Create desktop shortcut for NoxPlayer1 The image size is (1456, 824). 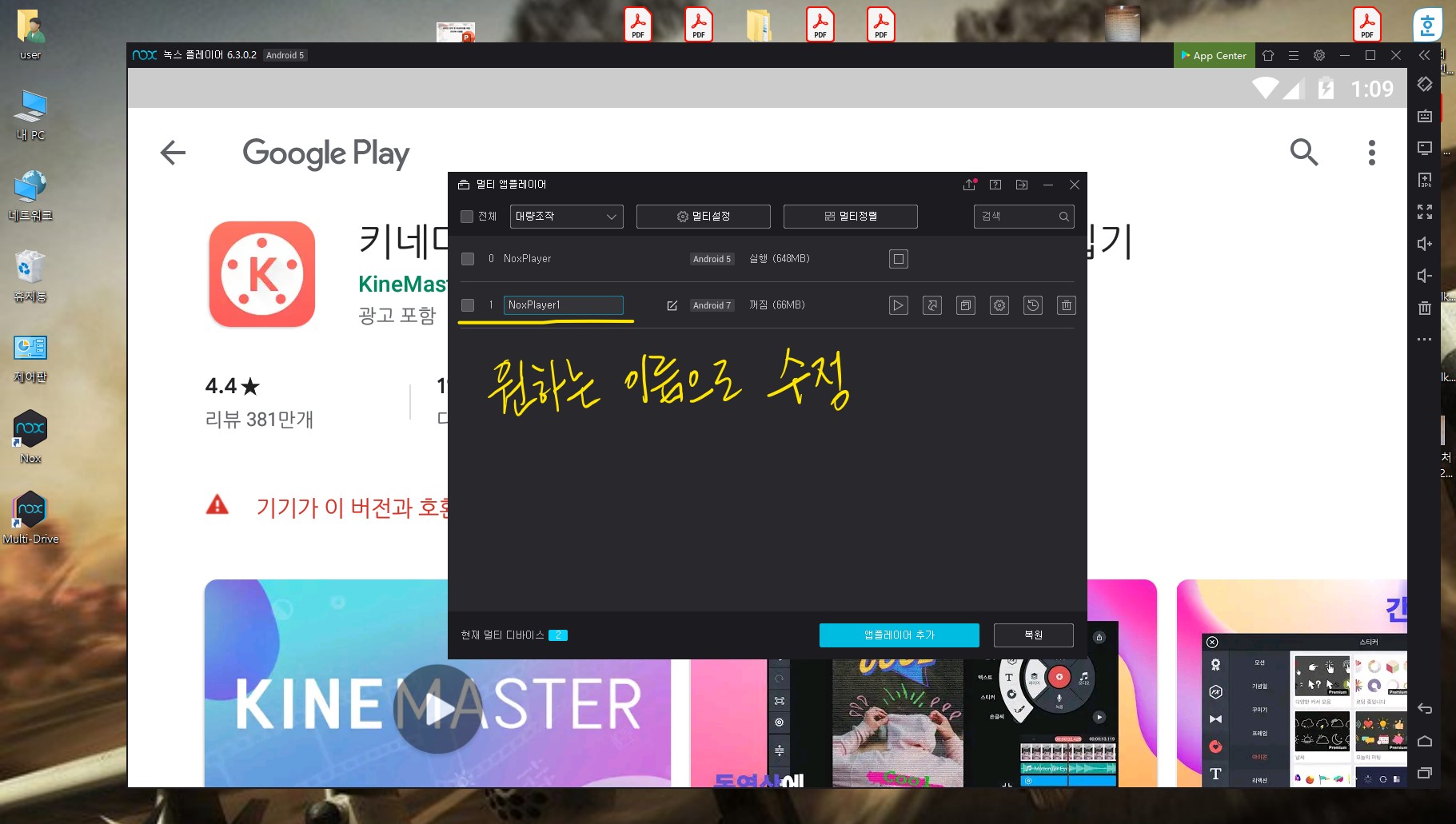pos(932,305)
